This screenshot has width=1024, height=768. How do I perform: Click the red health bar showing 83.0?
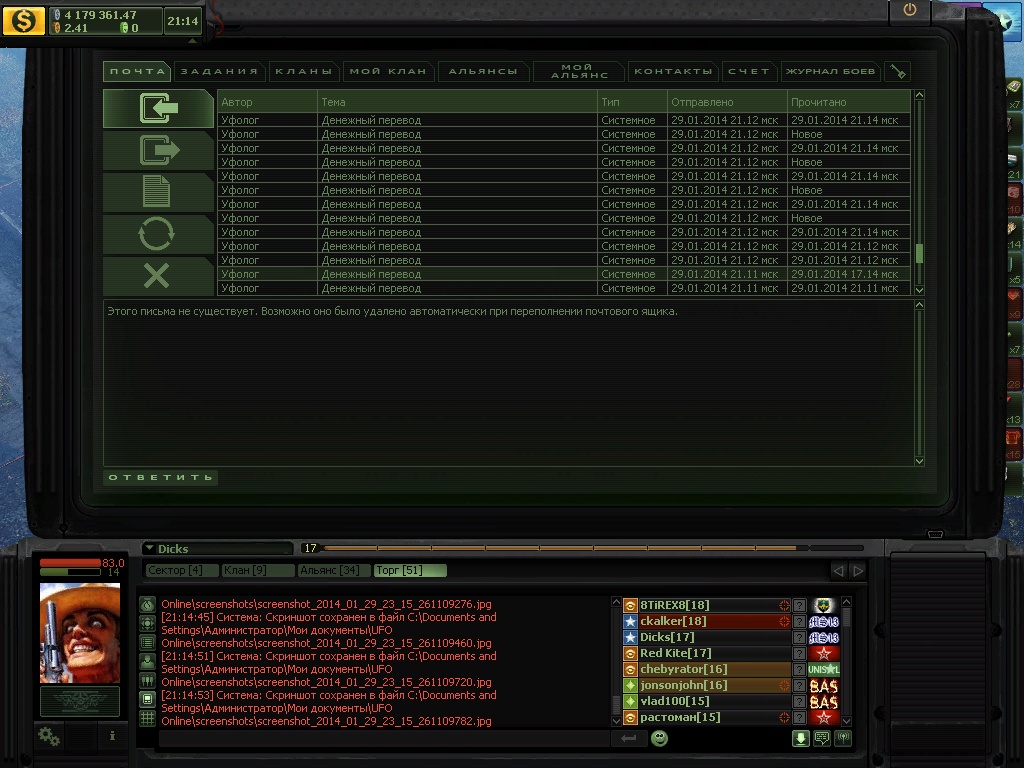pyautogui.click(x=71, y=563)
